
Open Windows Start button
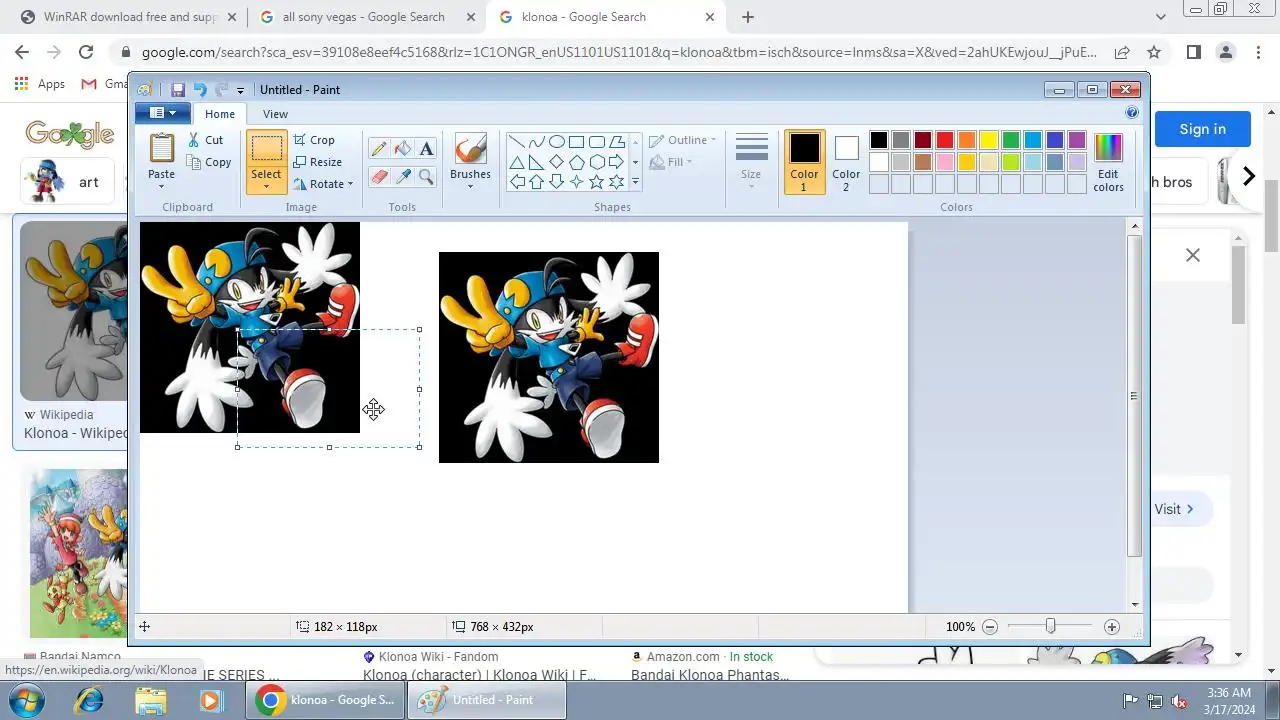click(x=27, y=700)
